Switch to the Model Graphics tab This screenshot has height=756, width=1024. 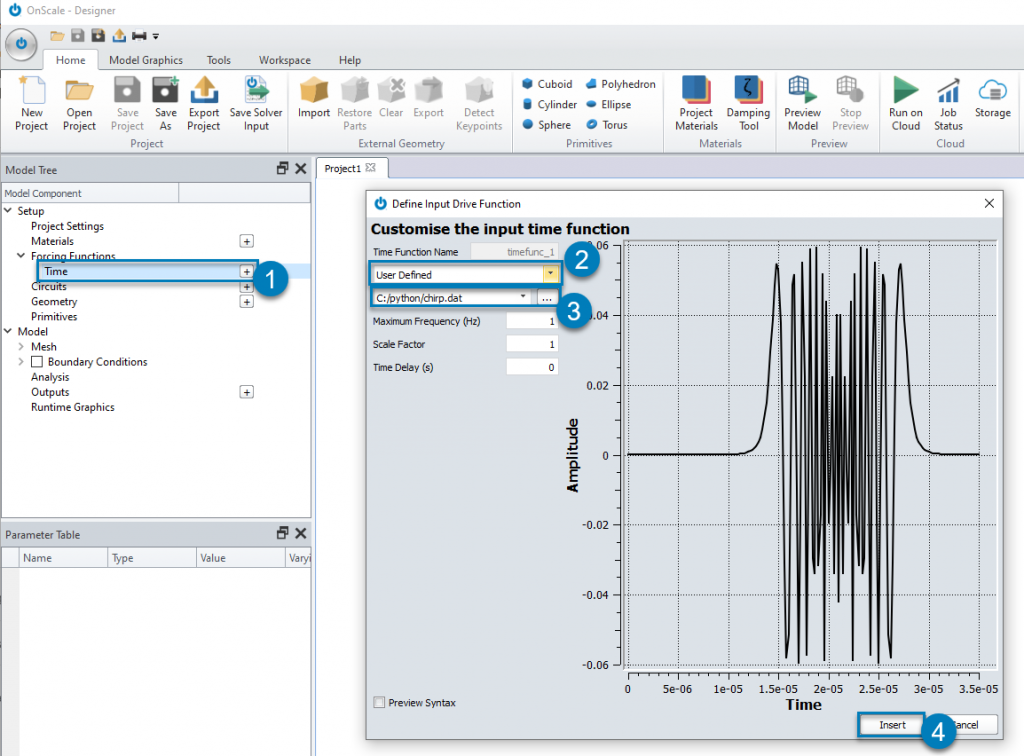pos(147,59)
